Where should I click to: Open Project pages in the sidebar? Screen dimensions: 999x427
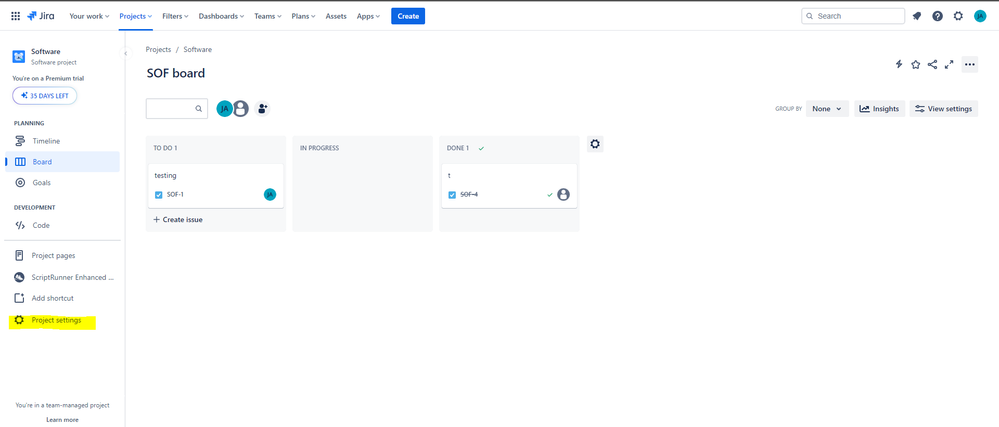click(x=62, y=256)
